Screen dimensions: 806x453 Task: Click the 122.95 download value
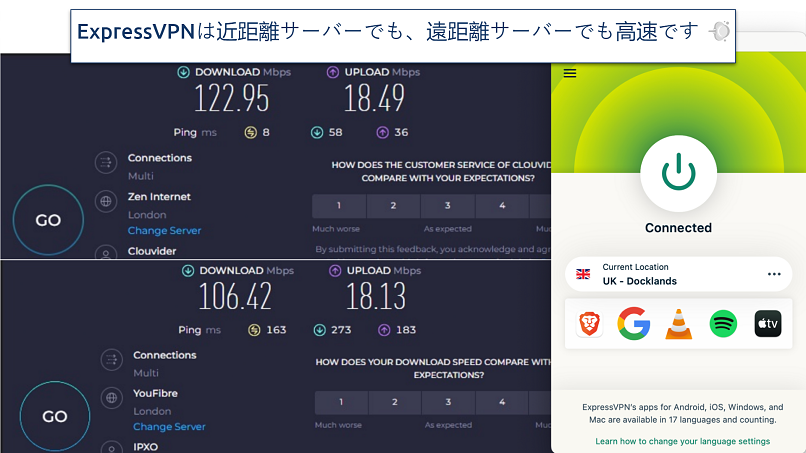click(x=232, y=98)
